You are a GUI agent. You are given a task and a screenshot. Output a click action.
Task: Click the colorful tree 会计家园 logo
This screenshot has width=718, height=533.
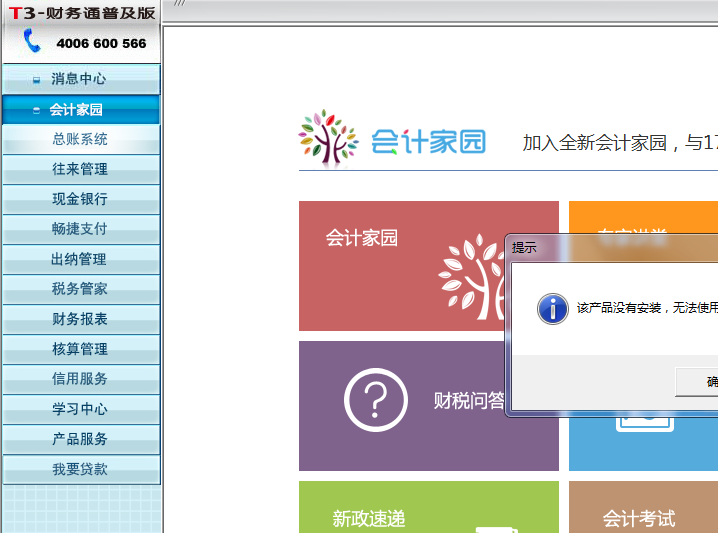tap(328, 138)
